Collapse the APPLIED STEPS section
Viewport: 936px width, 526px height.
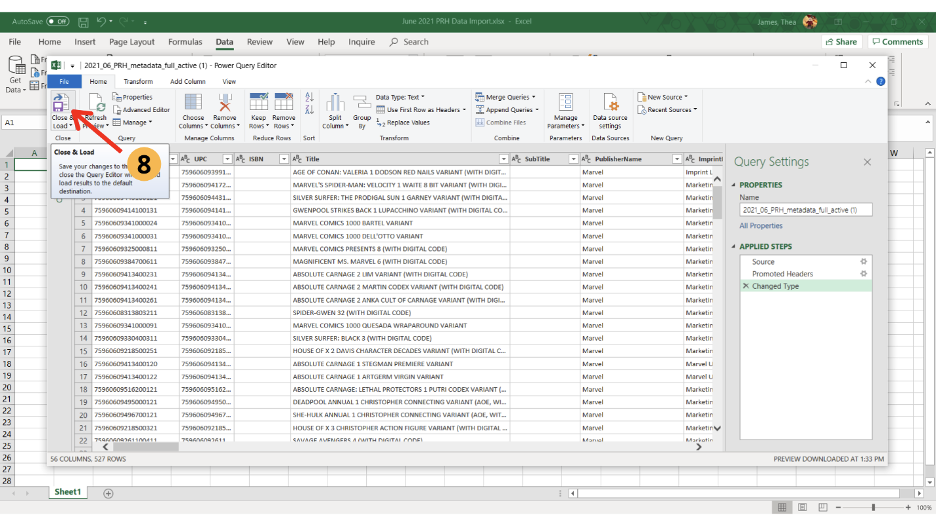734,247
